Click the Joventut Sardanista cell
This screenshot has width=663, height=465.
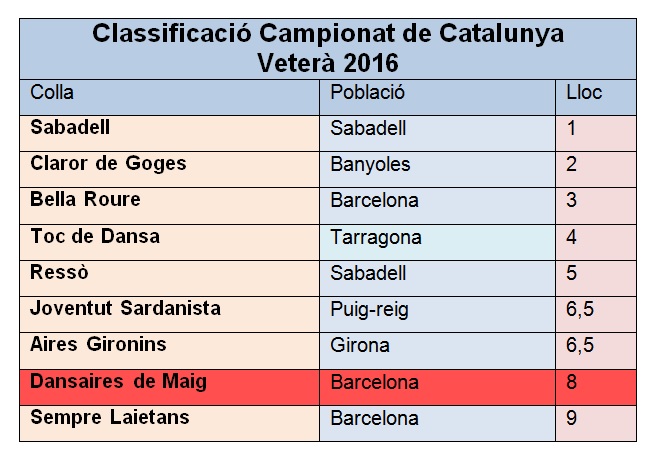pos(170,315)
